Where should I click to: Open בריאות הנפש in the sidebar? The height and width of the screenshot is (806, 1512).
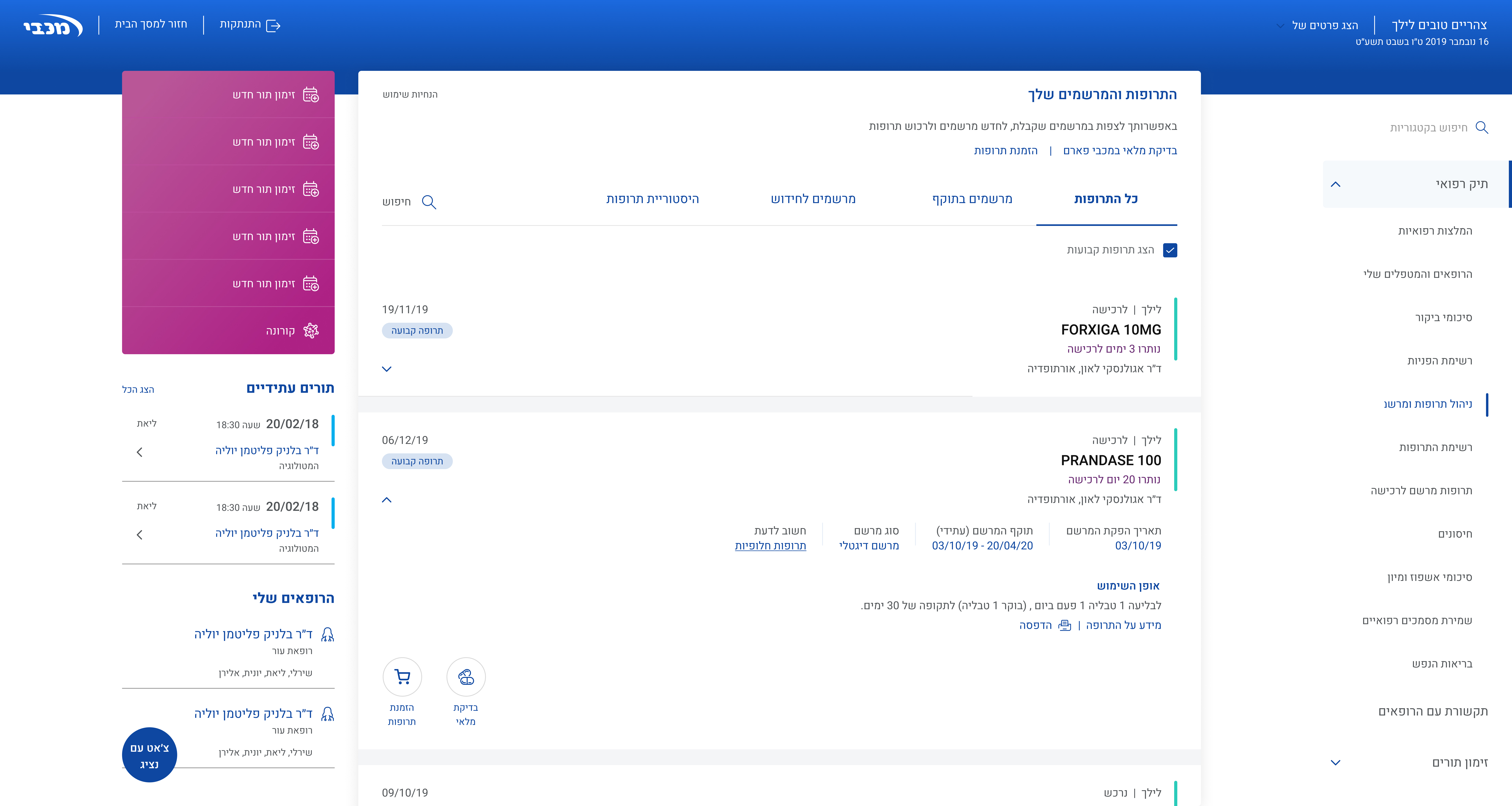1442,664
